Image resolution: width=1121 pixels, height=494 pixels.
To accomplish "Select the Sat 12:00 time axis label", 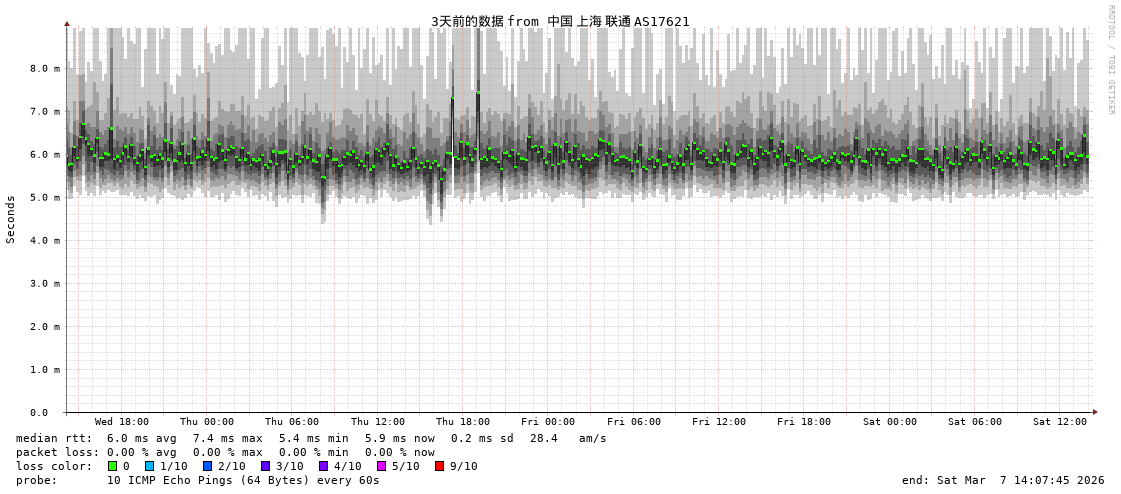I will (1060, 422).
